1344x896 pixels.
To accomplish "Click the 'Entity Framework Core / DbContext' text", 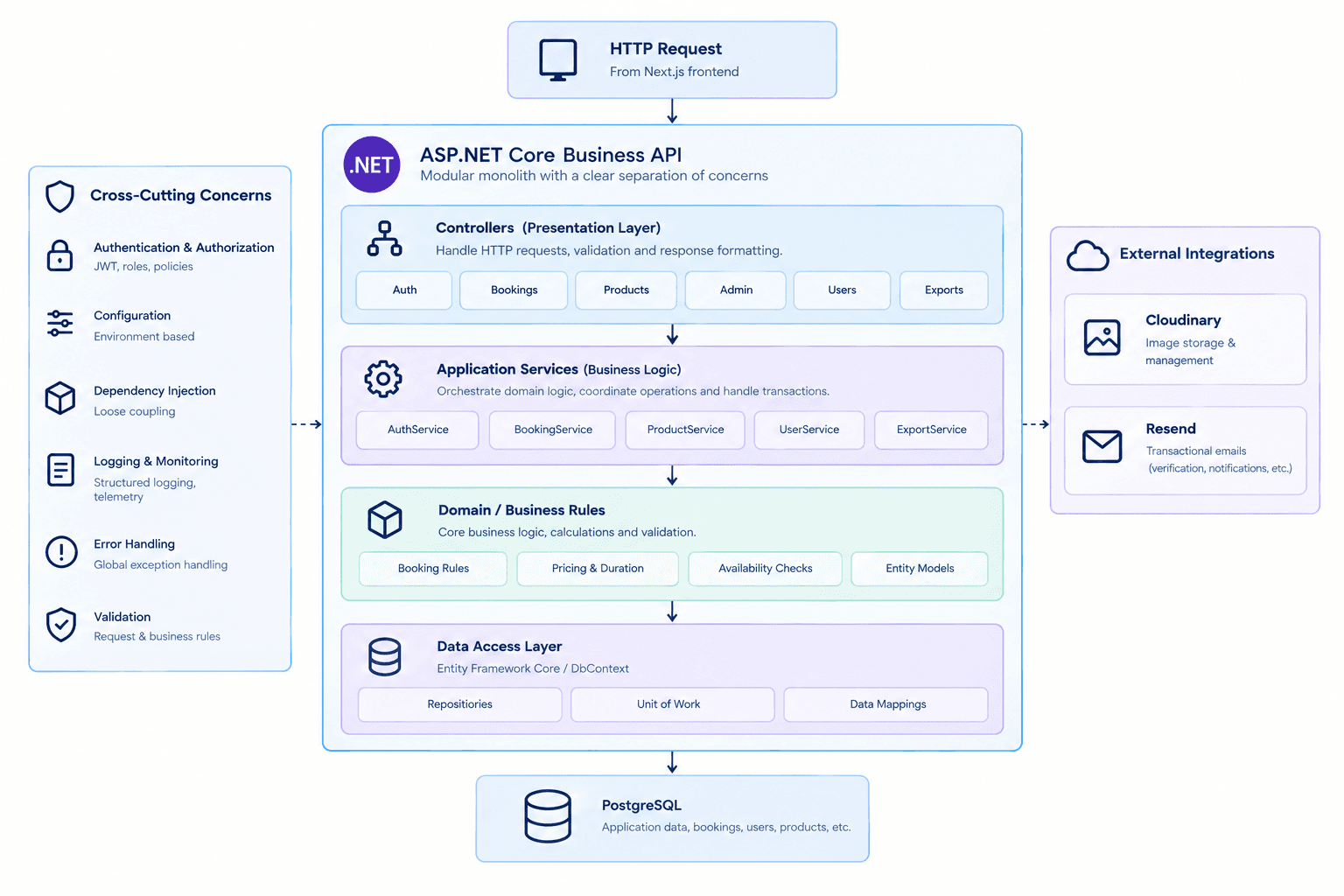I will pyautogui.click(x=533, y=668).
